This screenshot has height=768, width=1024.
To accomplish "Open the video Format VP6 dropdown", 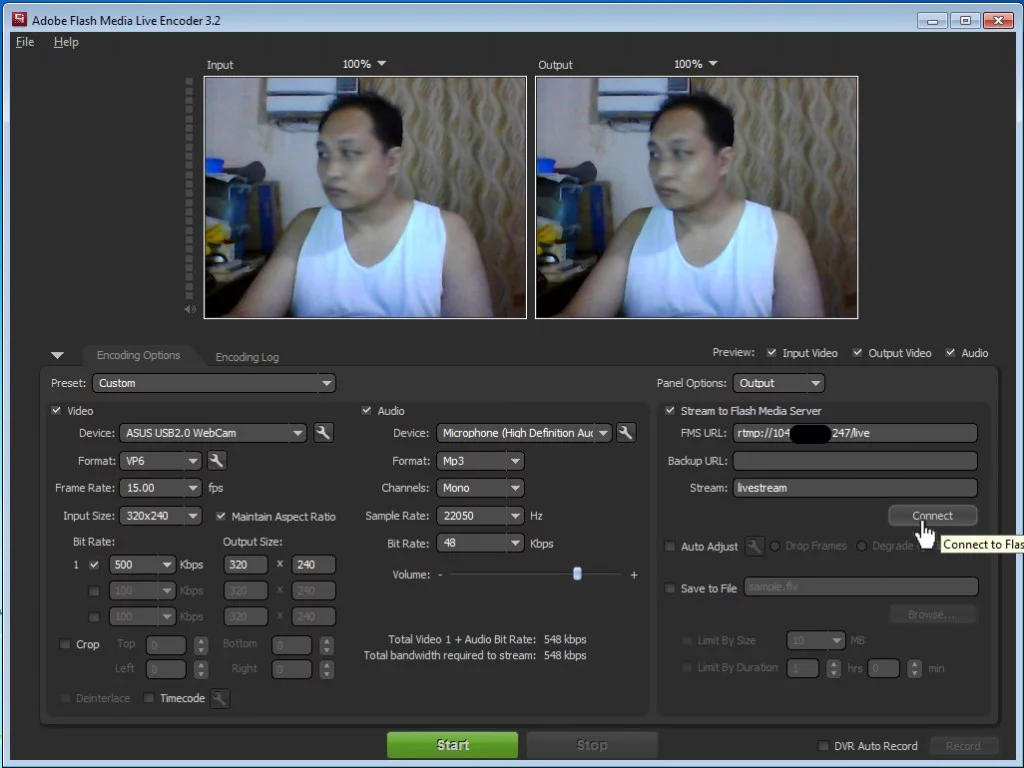I will click(x=160, y=461).
